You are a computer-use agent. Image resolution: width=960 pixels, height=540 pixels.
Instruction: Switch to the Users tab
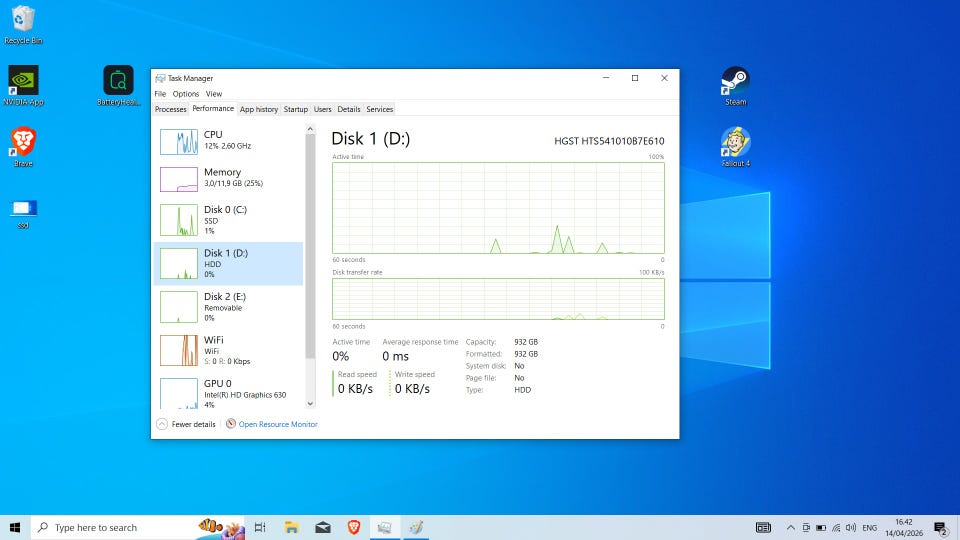click(322, 109)
